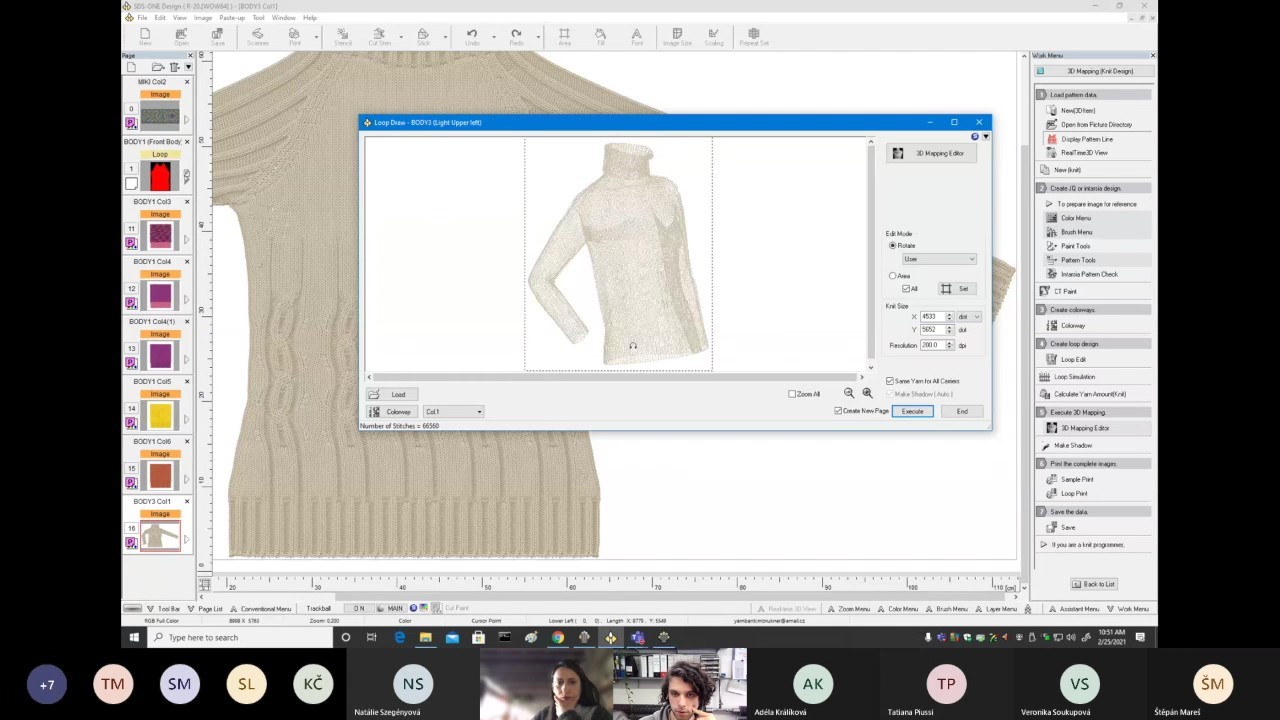Open the User rotate preset dropdown
The image size is (1280, 720).
(x=939, y=259)
